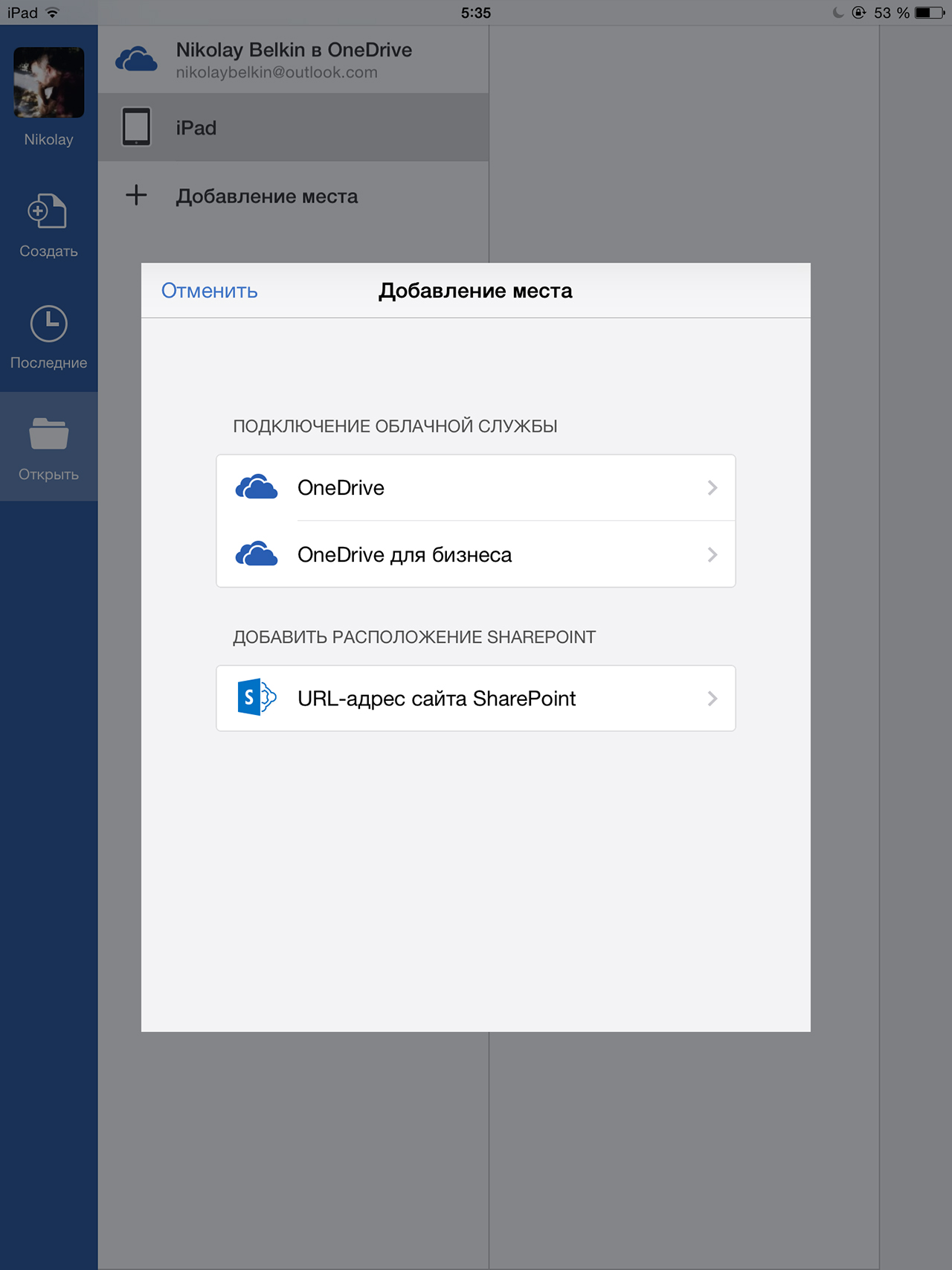
Task: Tap the cloud icon for OneDrive для бизнеса
Action: pos(257,554)
